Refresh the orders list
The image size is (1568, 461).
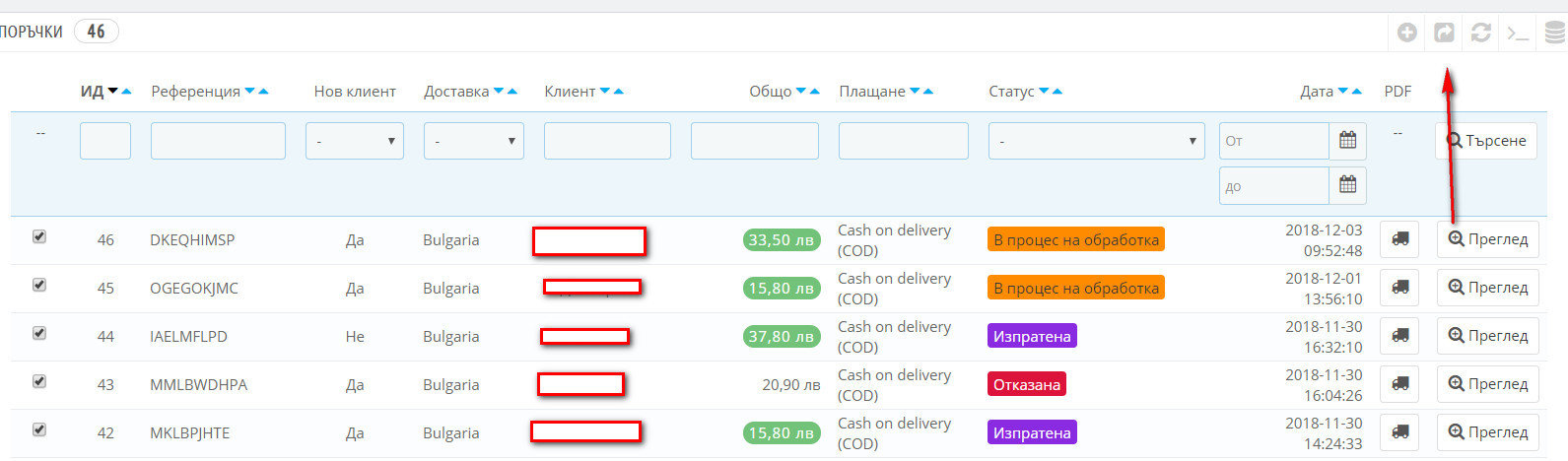(x=1480, y=33)
